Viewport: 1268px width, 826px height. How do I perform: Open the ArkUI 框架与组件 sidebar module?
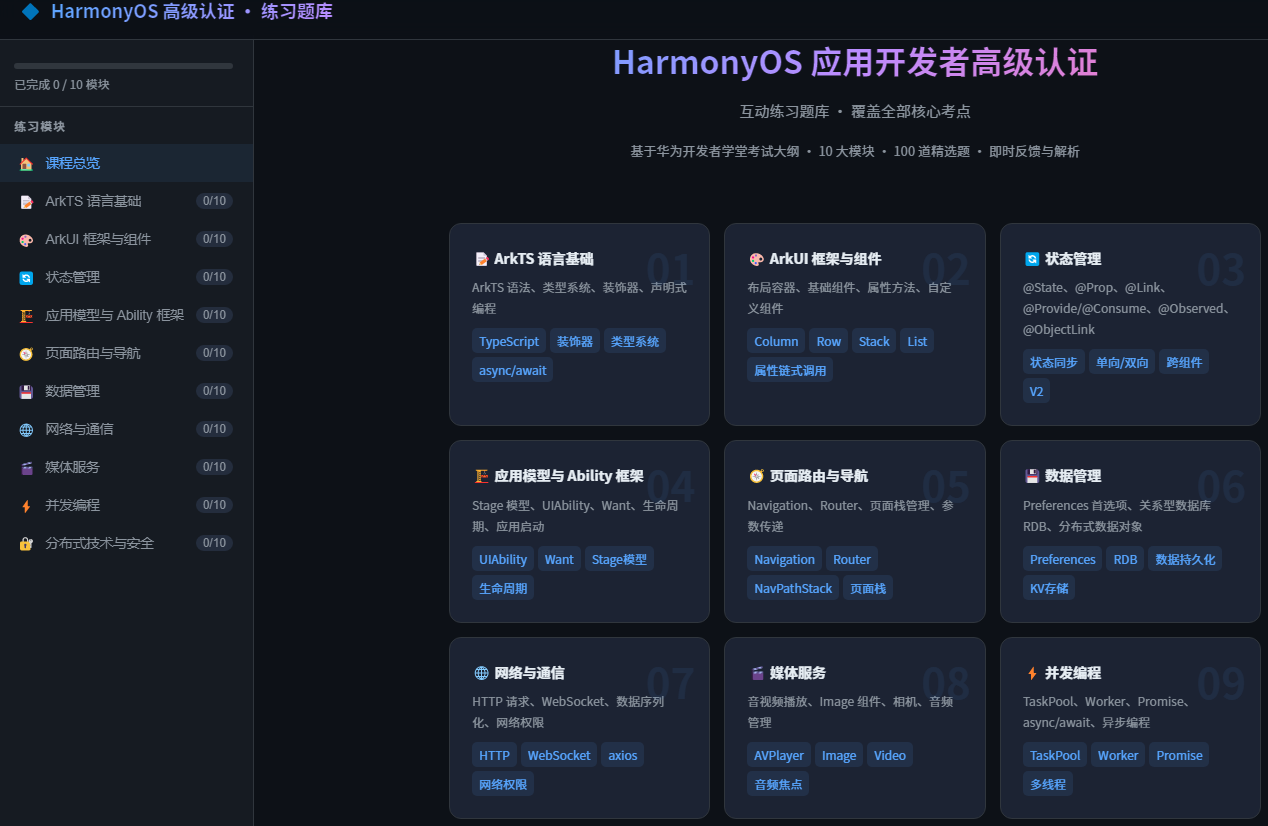[x=126, y=239]
